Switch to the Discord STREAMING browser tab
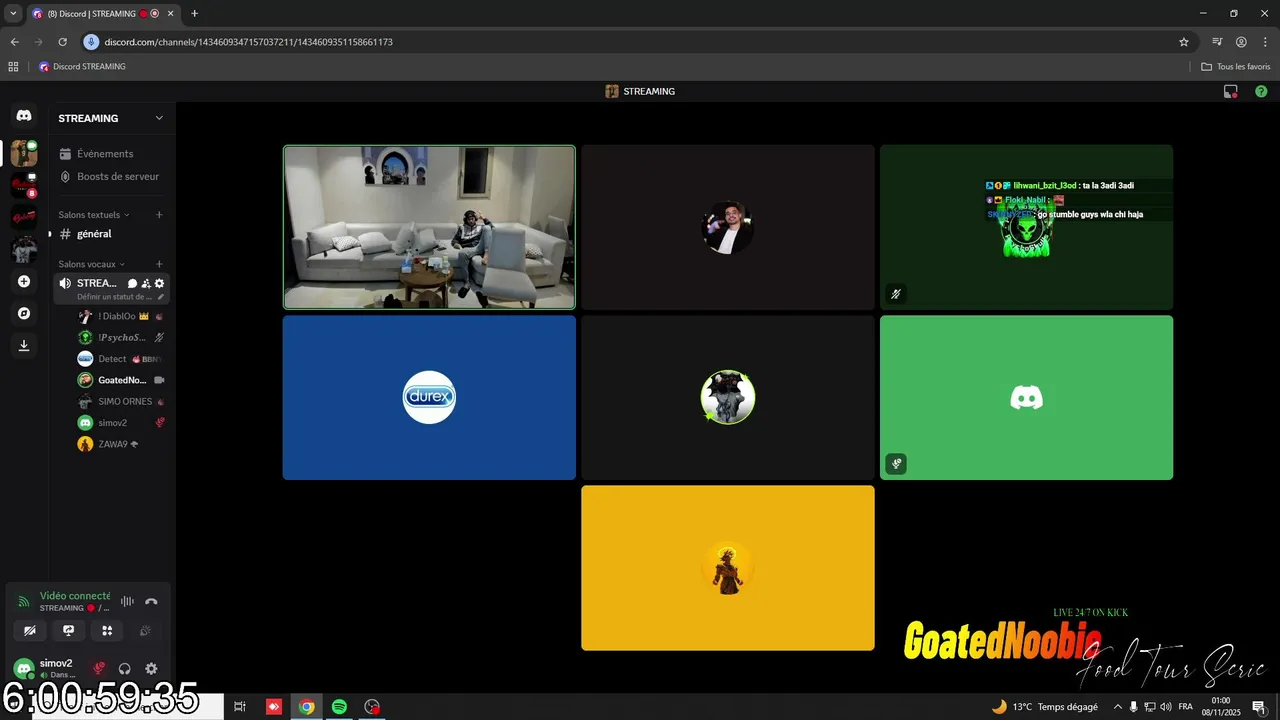The width and height of the screenshot is (1280, 720). click(x=102, y=14)
